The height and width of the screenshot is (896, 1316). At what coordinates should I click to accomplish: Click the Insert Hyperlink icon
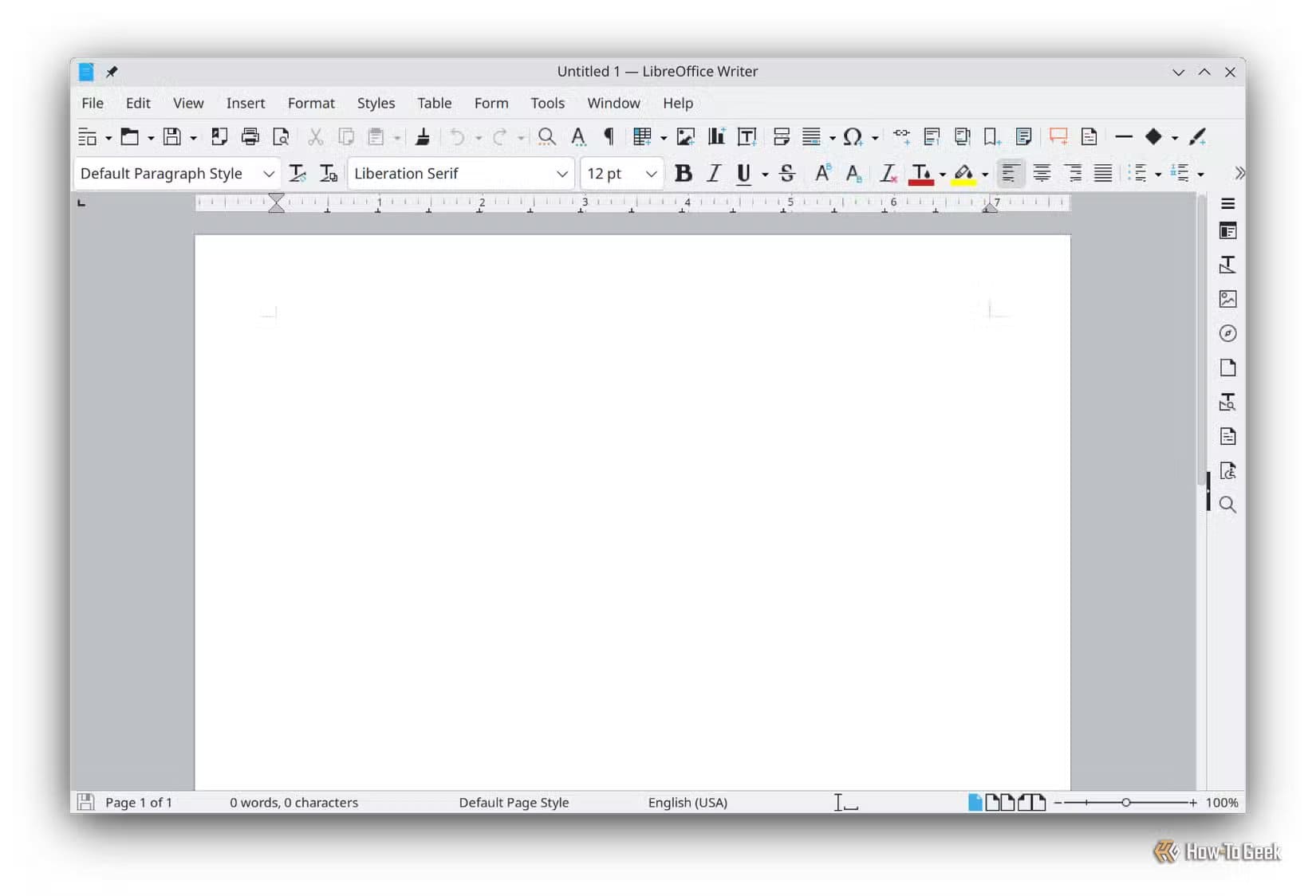click(x=902, y=137)
